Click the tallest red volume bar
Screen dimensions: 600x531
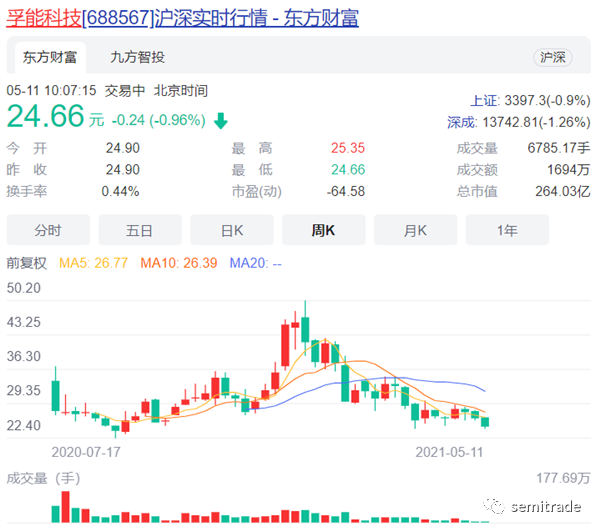point(65,507)
